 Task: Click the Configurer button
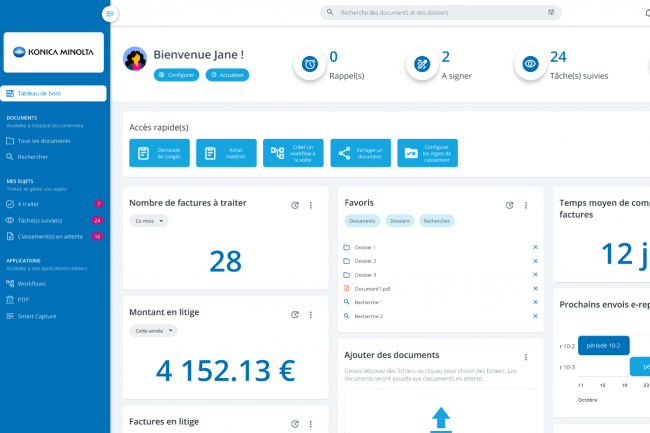pos(177,75)
